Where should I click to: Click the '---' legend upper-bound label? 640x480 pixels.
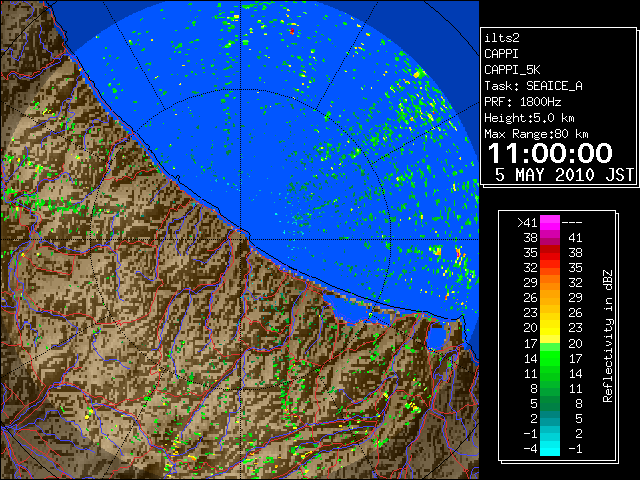click(572, 222)
